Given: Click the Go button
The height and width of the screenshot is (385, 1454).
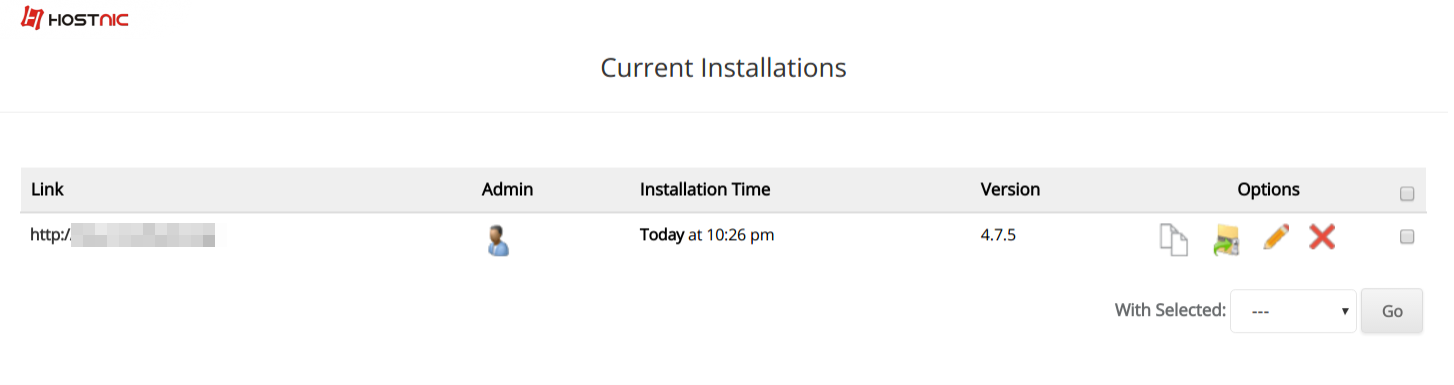Looking at the screenshot, I should click(x=1392, y=311).
